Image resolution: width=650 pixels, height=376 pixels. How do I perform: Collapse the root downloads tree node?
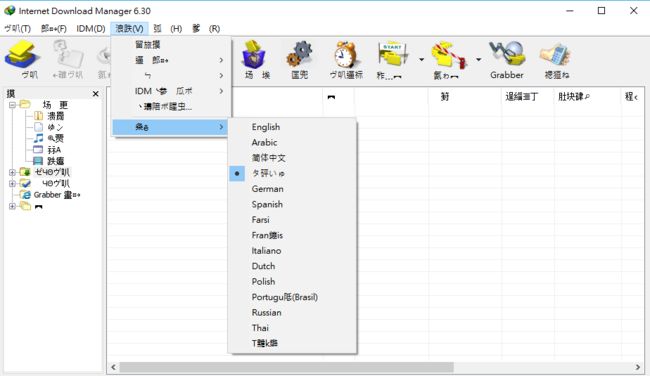coord(12,105)
